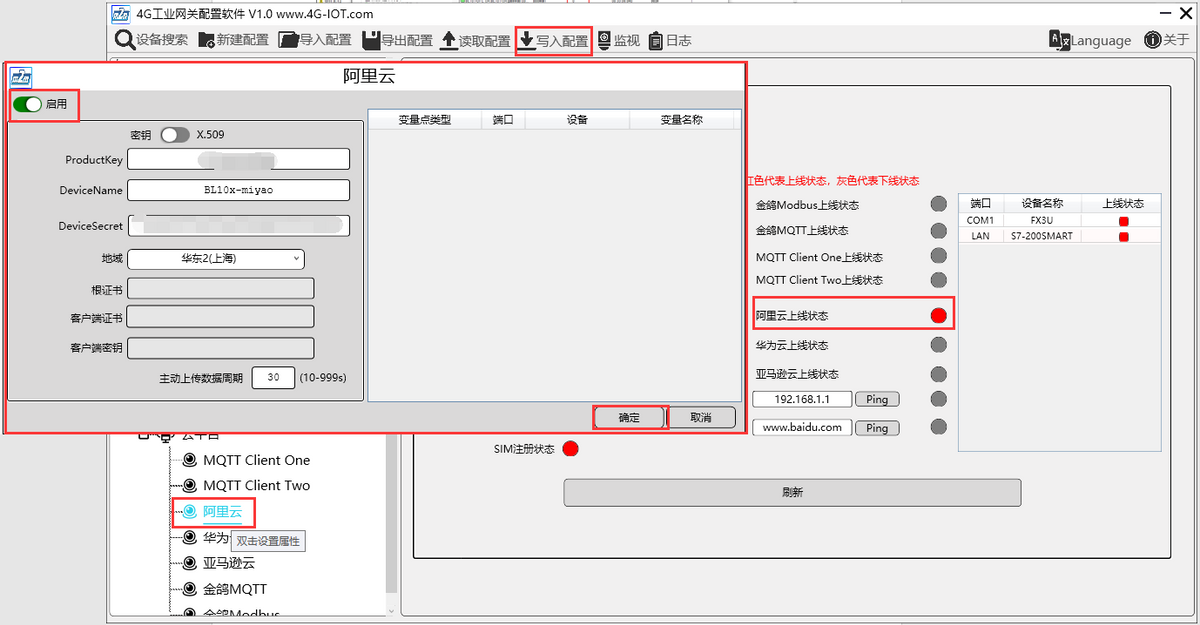Viewport: 1200px width, 625px height.
Task: Click the 上线状态 column header
Action: click(x=1123, y=203)
